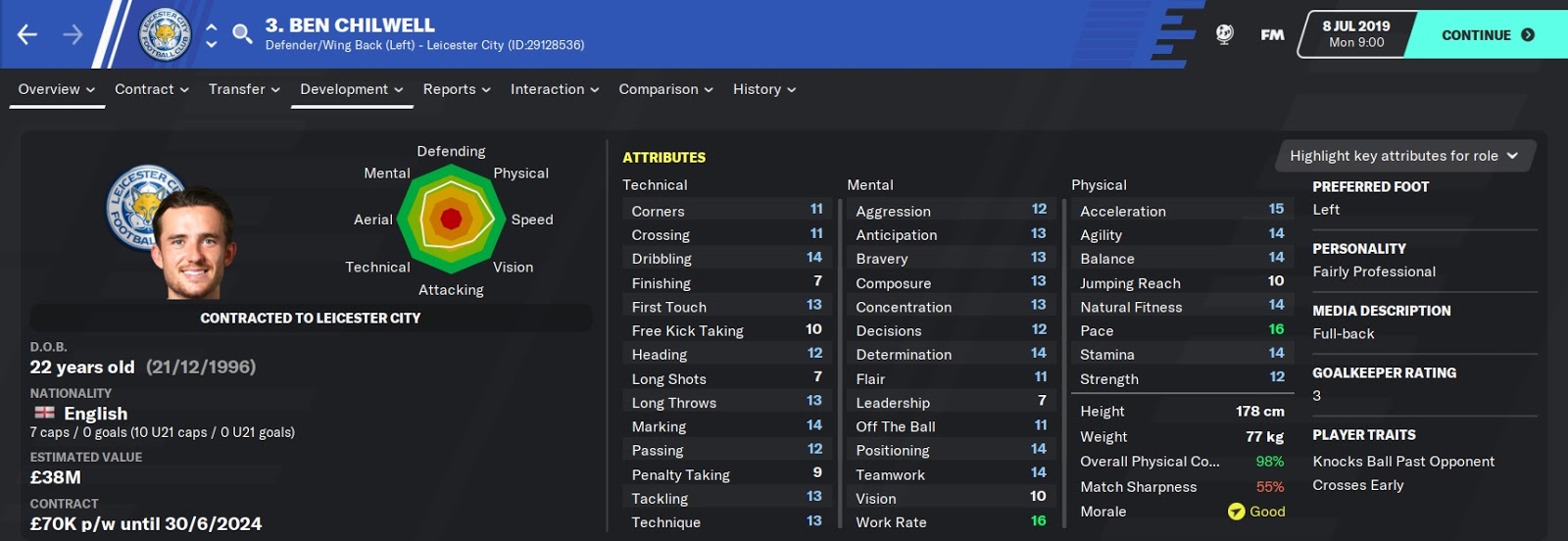
Task: Select the Comparison menu item
Action: click(x=665, y=89)
